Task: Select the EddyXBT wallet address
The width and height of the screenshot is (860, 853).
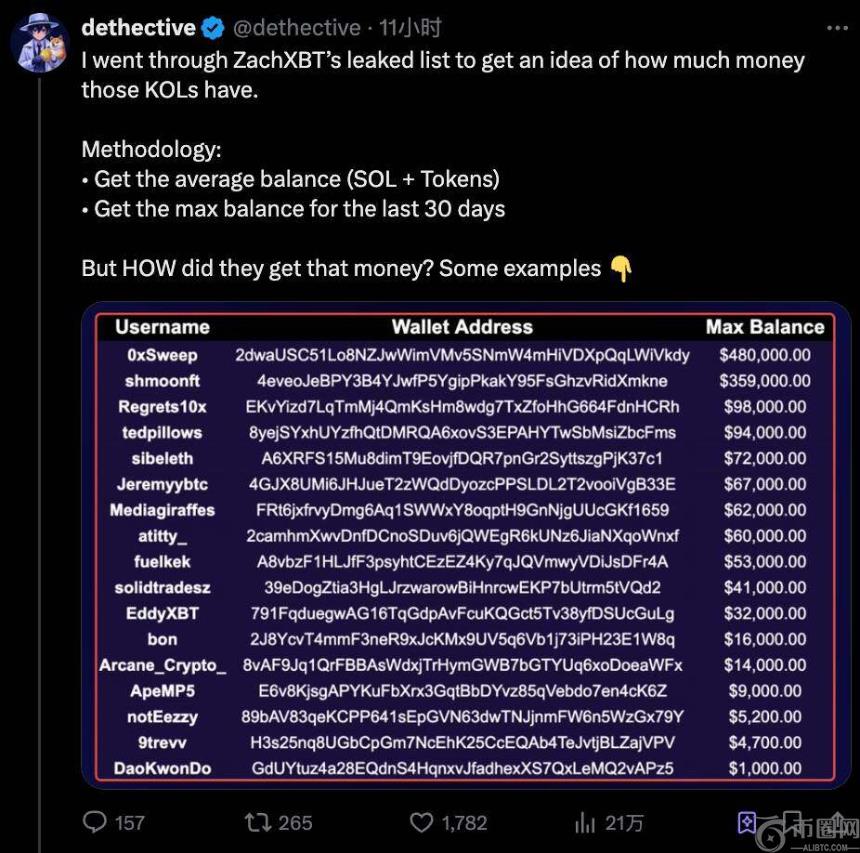Action: coord(462,613)
